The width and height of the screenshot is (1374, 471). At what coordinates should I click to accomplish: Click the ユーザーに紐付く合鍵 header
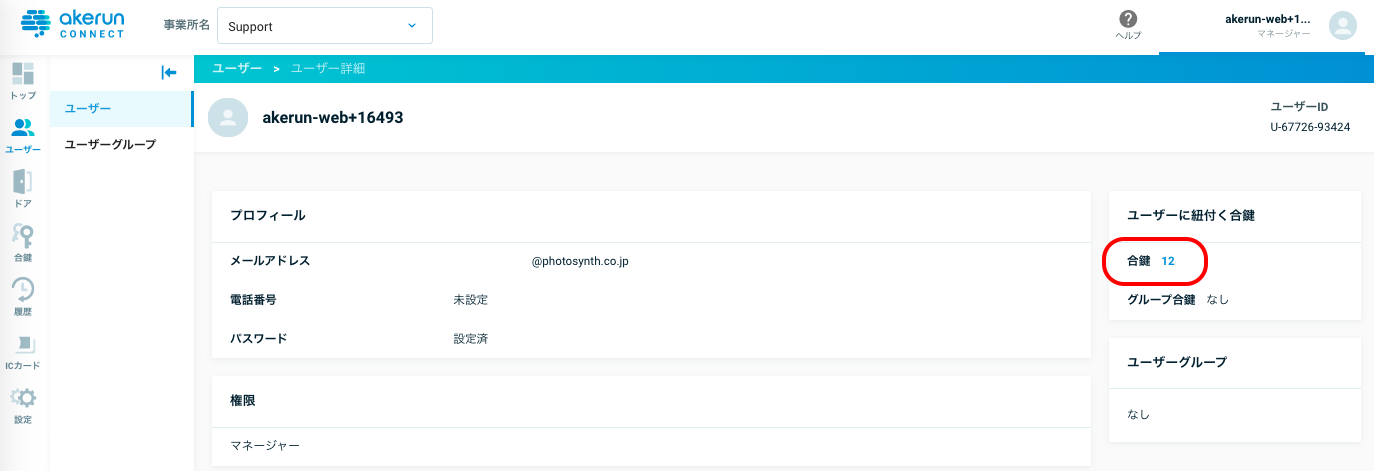pyautogui.click(x=1192, y=215)
